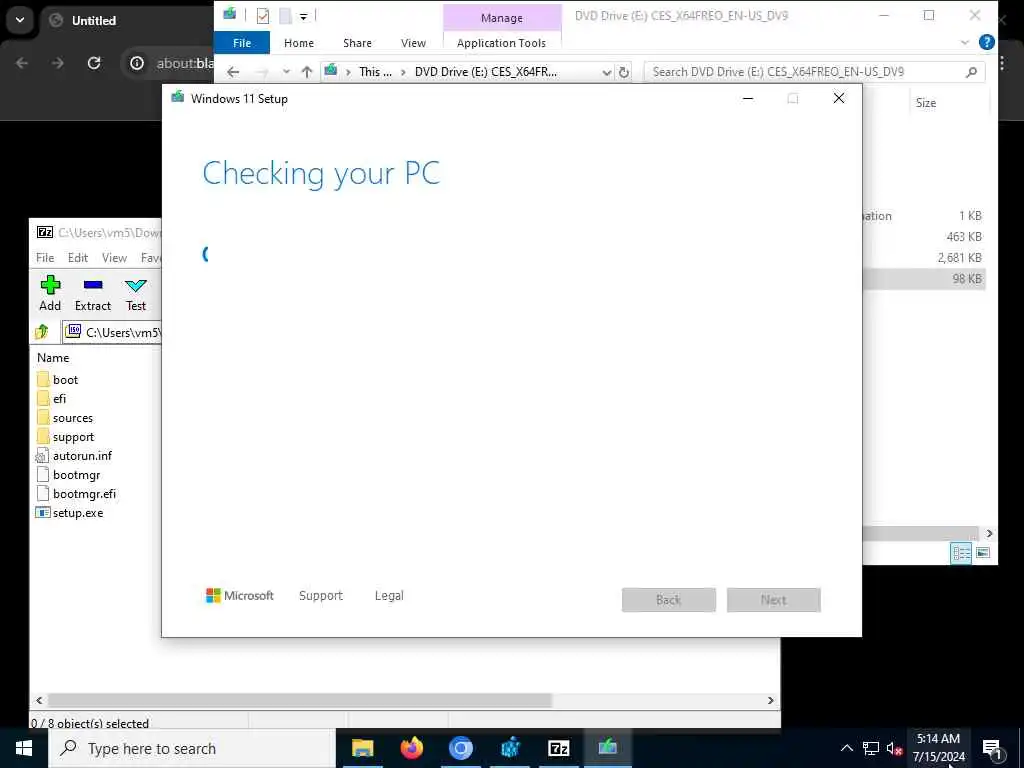The height and width of the screenshot is (768, 1024).
Task: Launch Firefox from the taskbar
Action: point(411,748)
